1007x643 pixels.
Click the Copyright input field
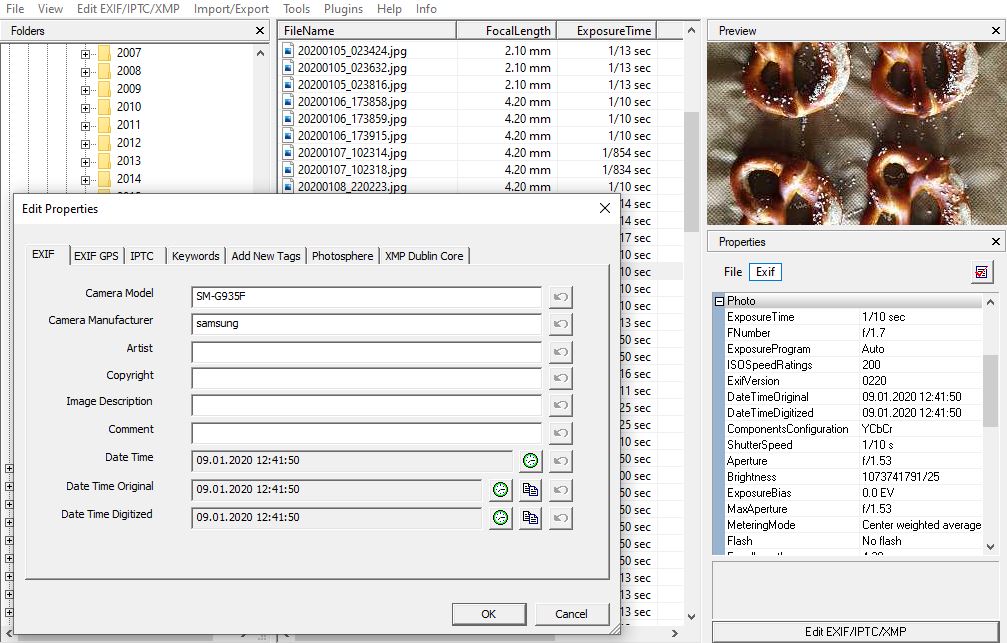pos(366,378)
